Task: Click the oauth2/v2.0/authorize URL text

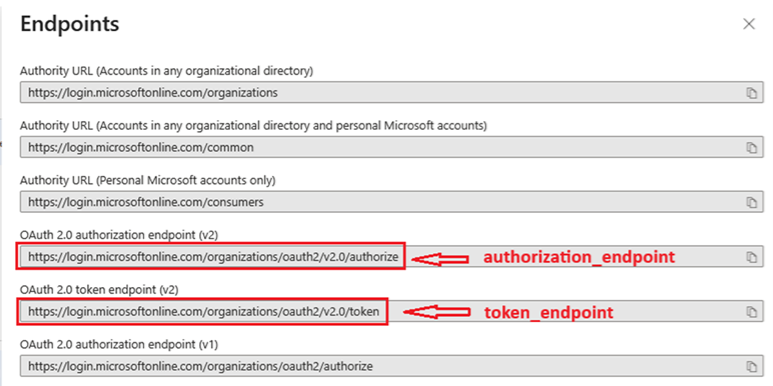Action: (x=213, y=256)
